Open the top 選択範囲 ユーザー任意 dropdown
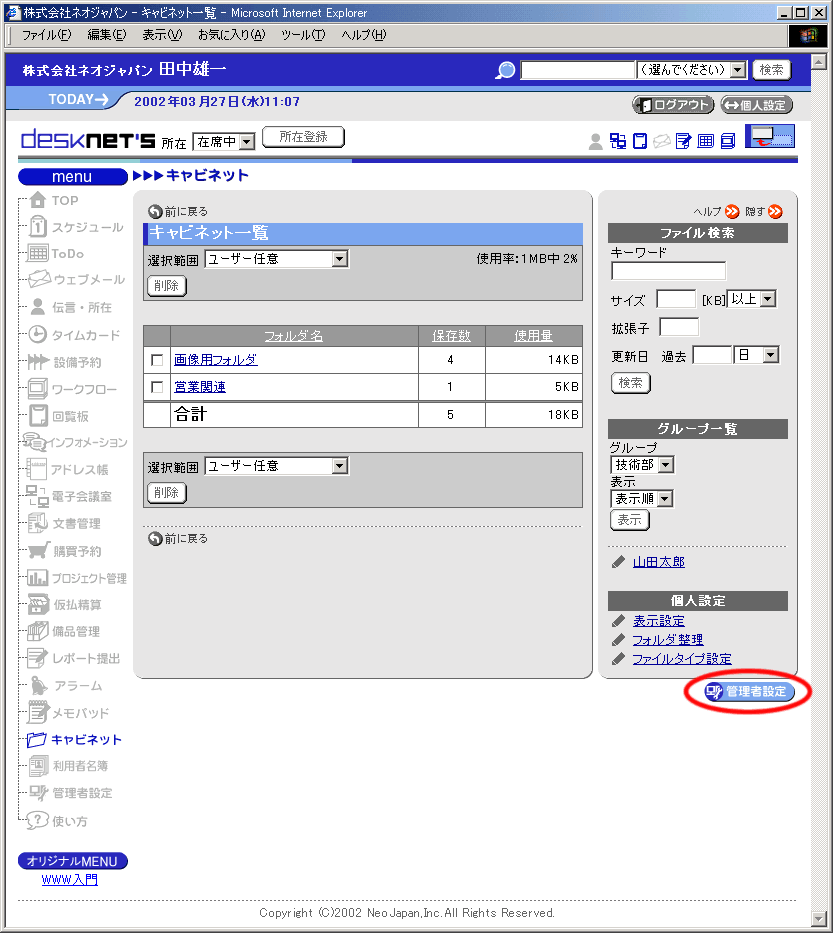The image size is (833, 933). 276,260
